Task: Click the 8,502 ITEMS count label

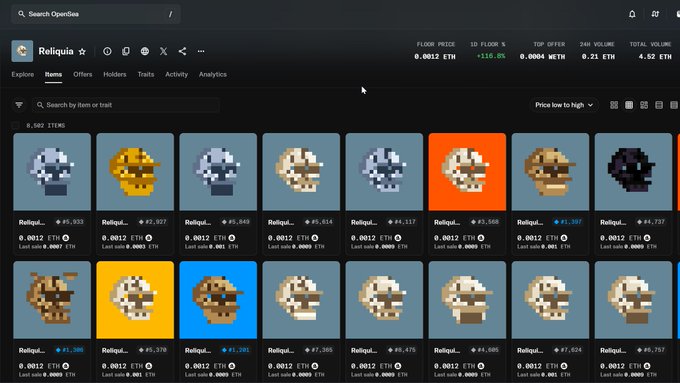Action: click(x=46, y=125)
